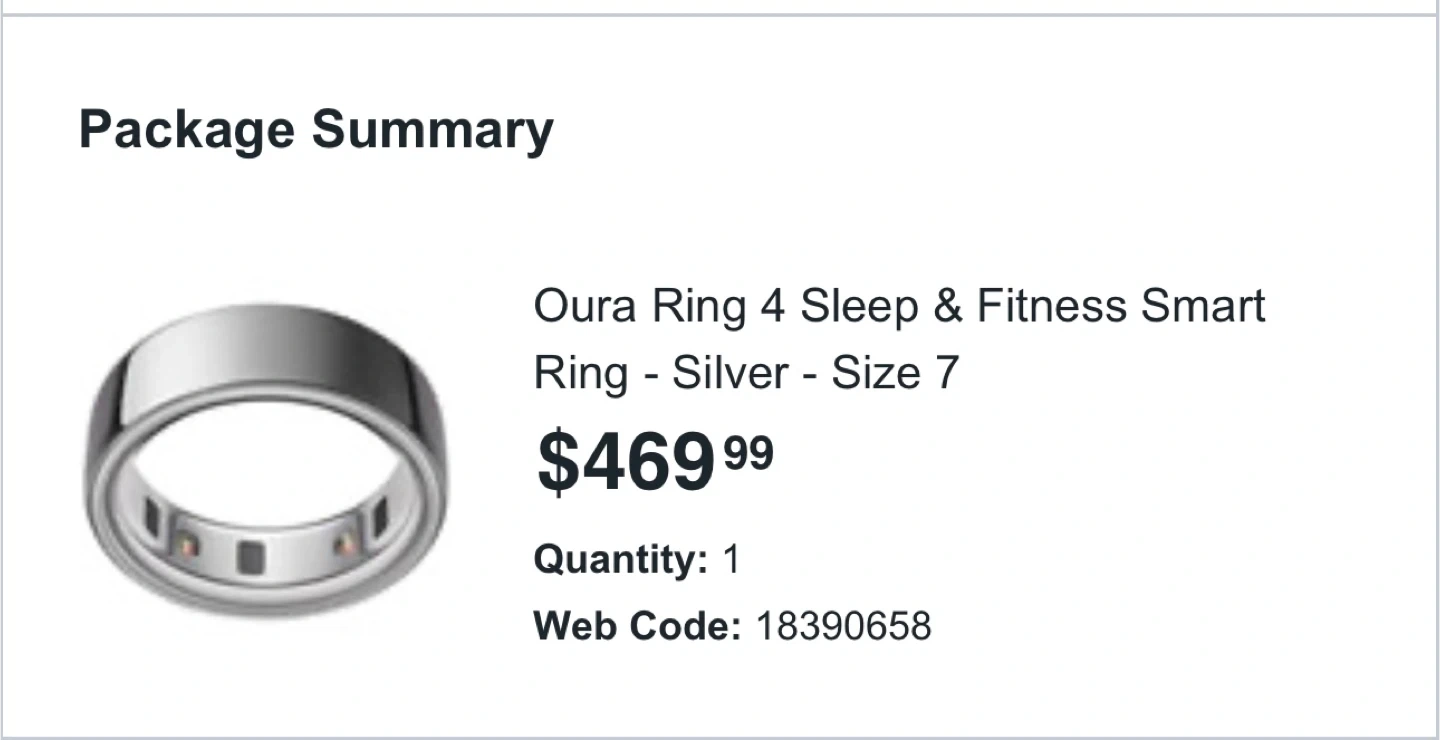
Task: Click the word Package in the heading
Action: (x=187, y=131)
